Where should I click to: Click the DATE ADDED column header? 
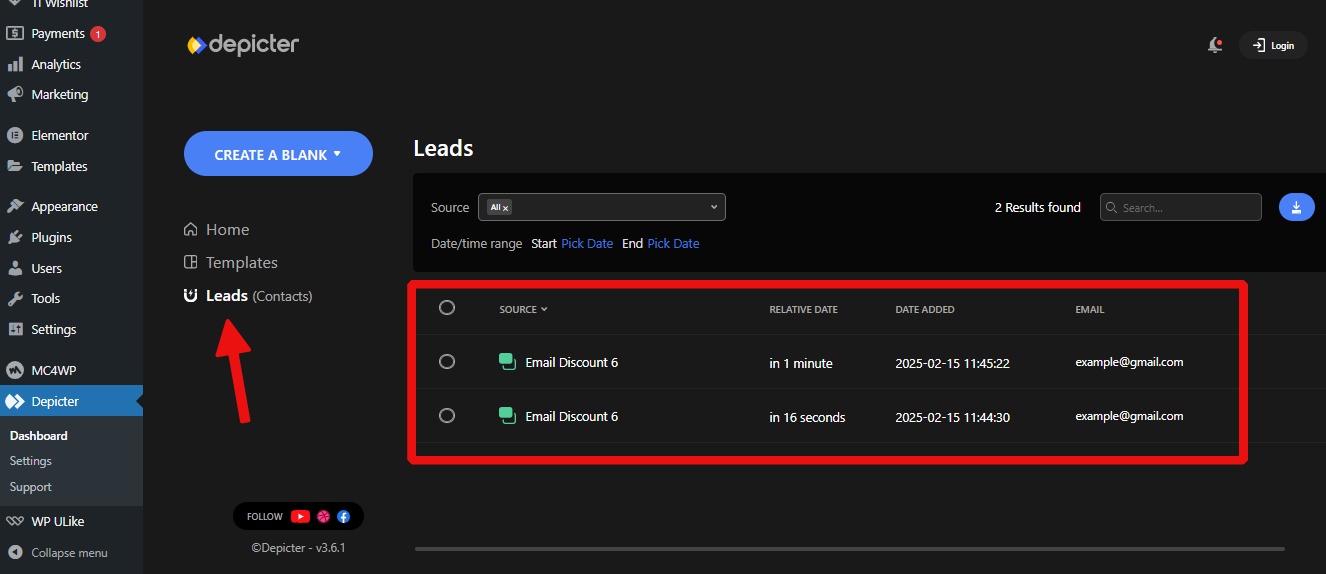[925, 309]
